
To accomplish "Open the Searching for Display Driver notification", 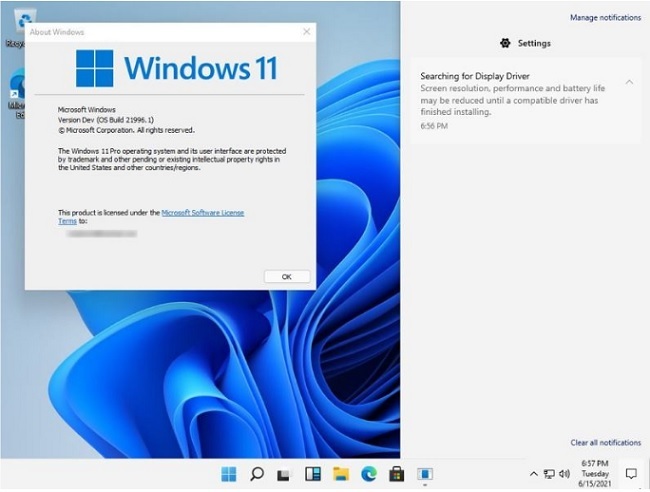I will coord(525,101).
